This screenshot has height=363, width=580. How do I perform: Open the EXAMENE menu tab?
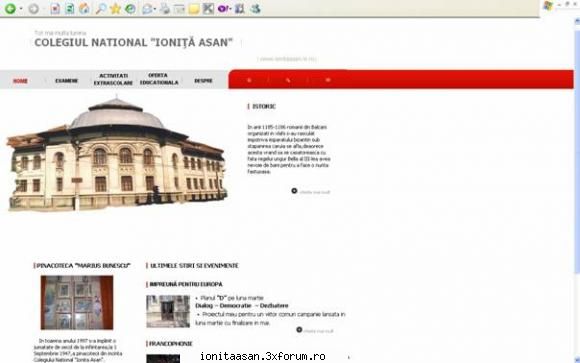(x=67, y=81)
